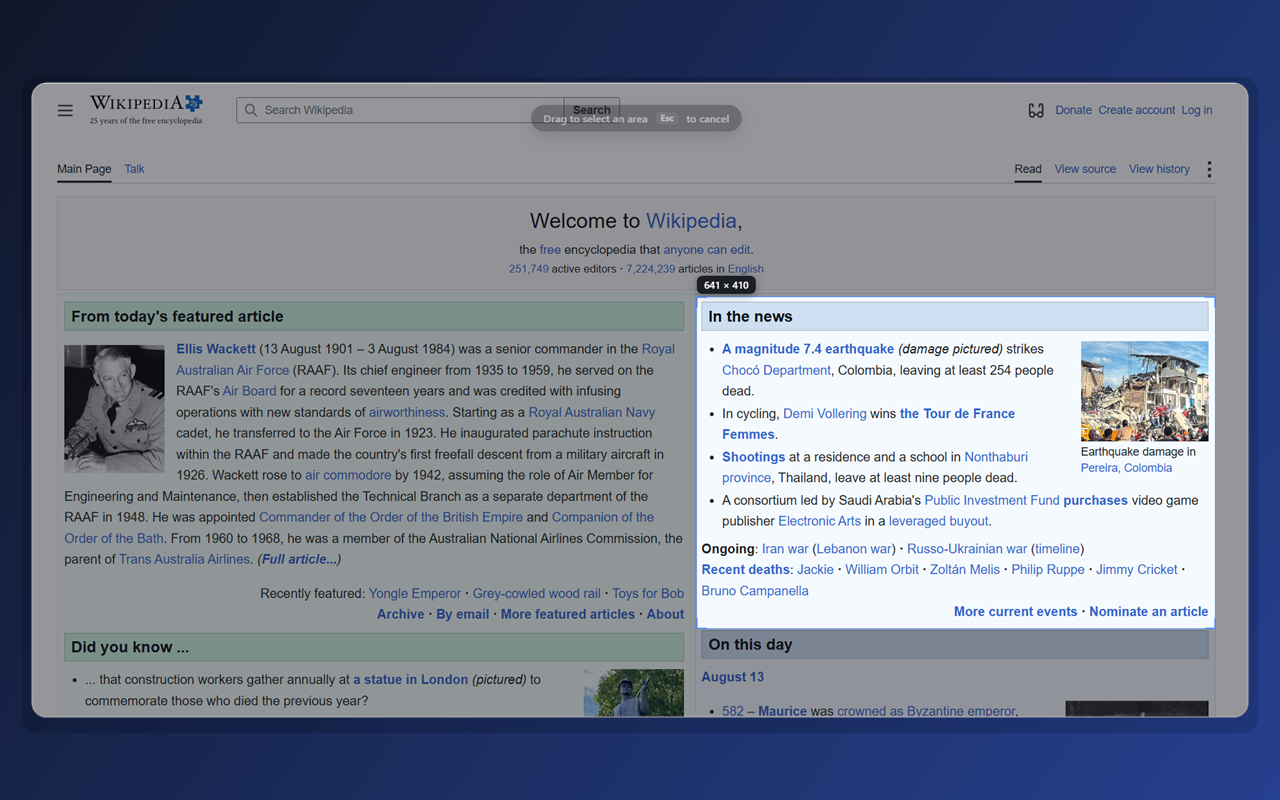Open the Main Page tab
Image resolution: width=1280 pixels, height=800 pixels.
coord(84,169)
